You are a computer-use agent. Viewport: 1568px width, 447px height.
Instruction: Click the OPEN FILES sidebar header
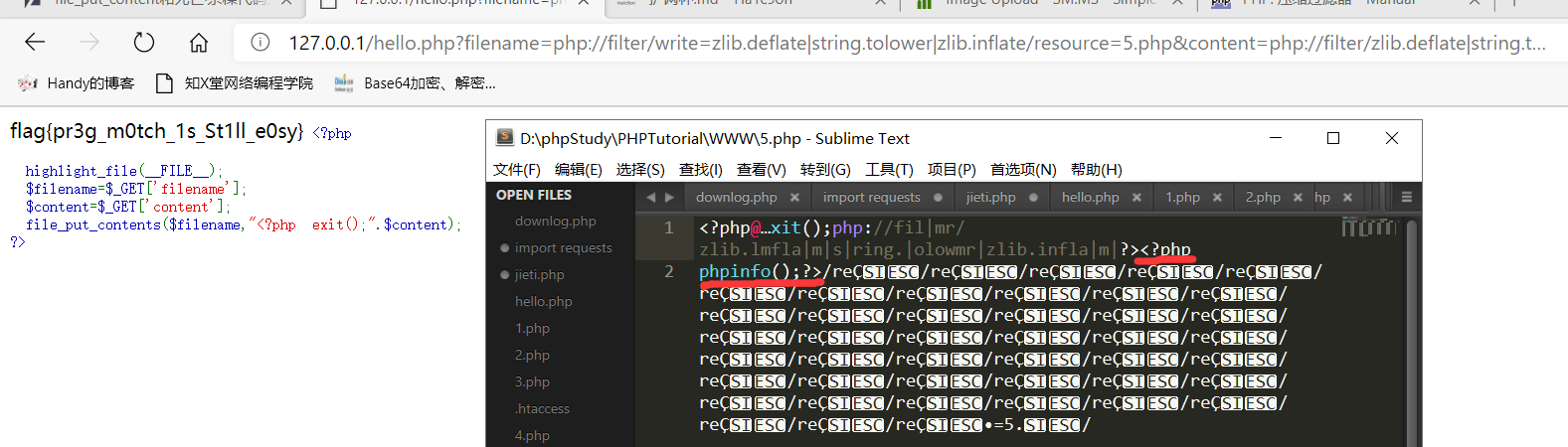coord(534,195)
